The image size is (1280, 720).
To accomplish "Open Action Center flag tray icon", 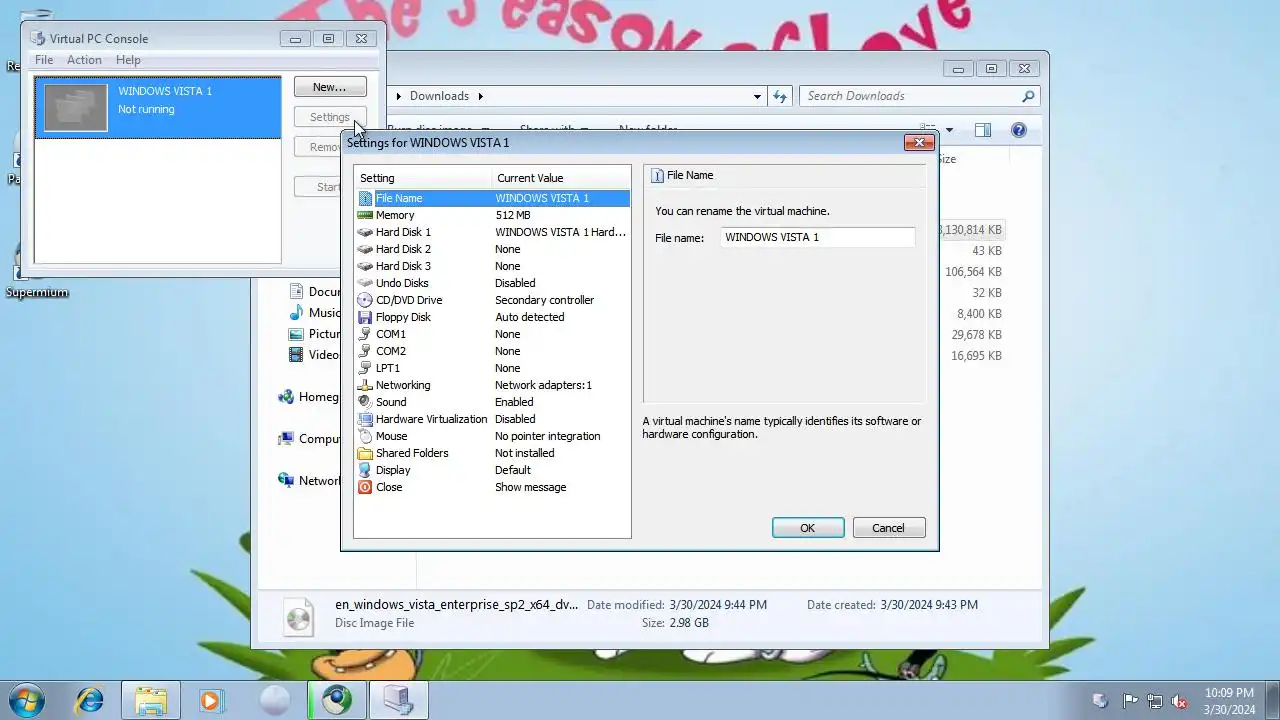I will pyautogui.click(x=1130, y=701).
